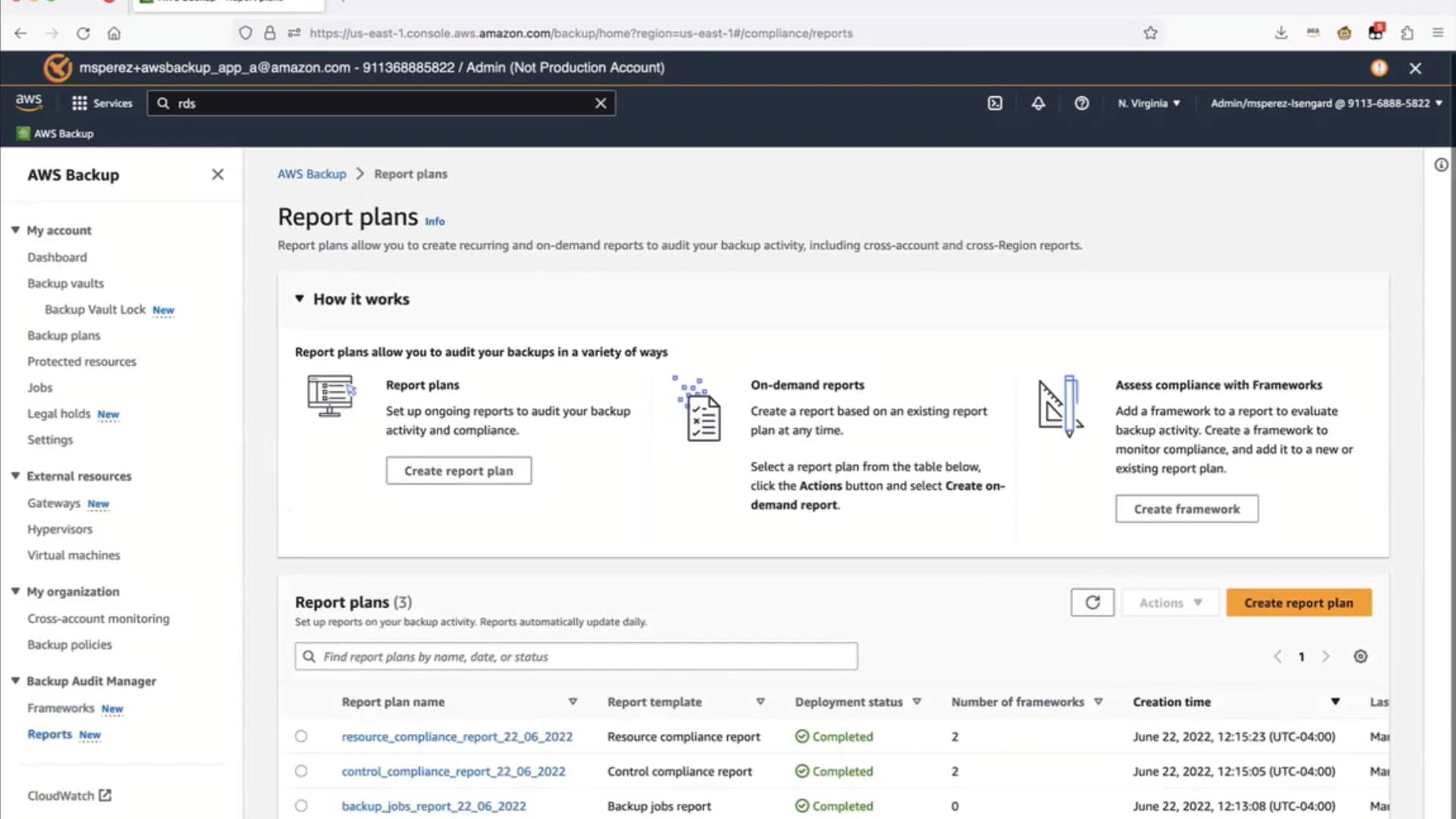The width and height of the screenshot is (1456, 819).
Task: Open CloudShell terminal icon
Action: 995,103
